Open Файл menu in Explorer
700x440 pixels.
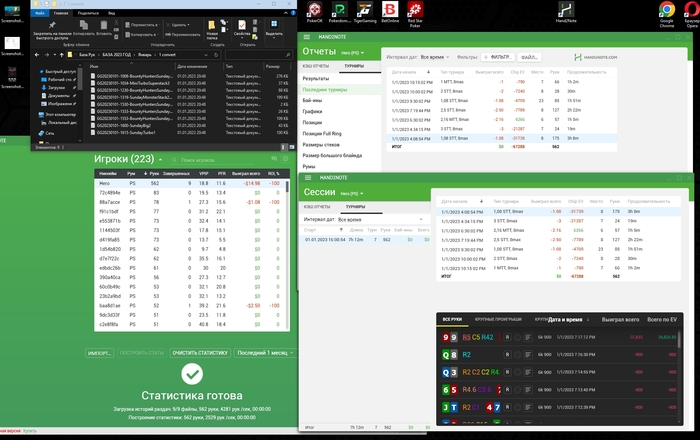(40, 13)
